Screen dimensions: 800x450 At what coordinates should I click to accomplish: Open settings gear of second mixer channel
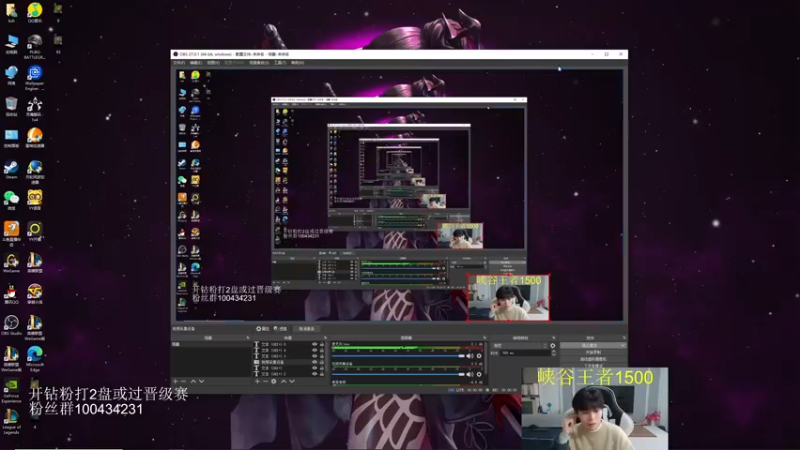479,374
